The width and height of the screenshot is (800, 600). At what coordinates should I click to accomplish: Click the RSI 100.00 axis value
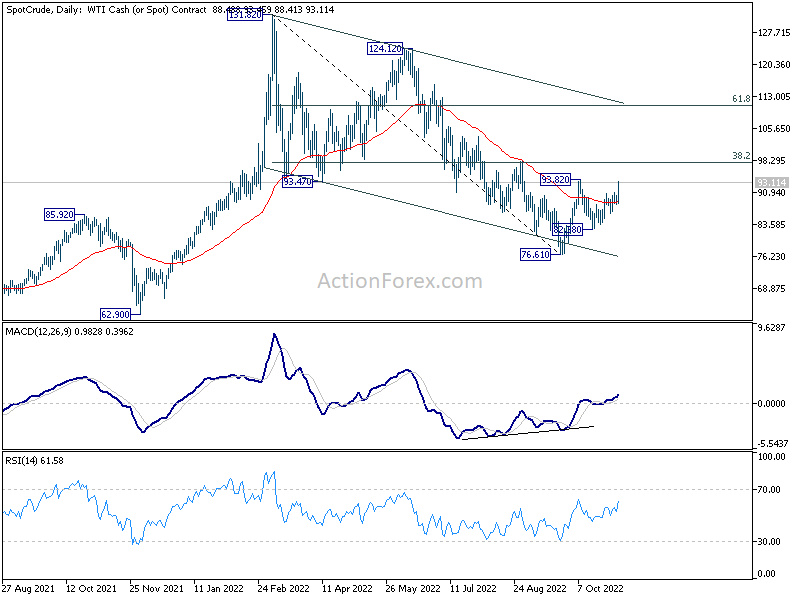click(772, 457)
